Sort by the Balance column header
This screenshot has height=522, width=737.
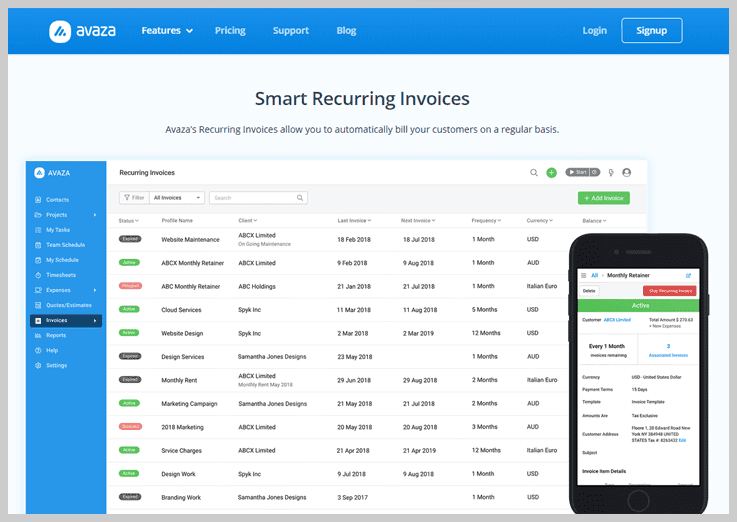click(x=594, y=220)
